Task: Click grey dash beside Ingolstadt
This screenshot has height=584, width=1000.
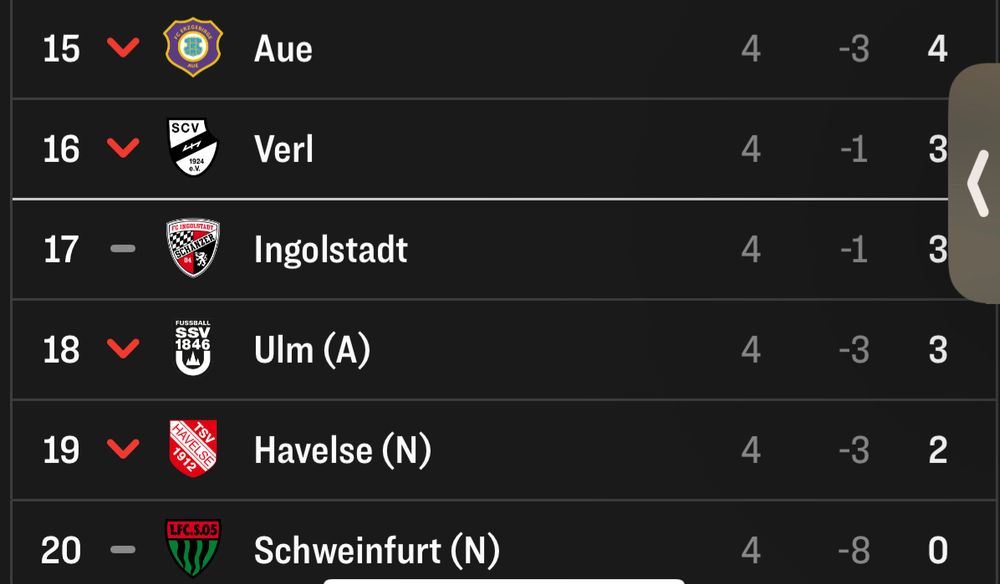Action: pyautogui.click(x=123, y=248)
